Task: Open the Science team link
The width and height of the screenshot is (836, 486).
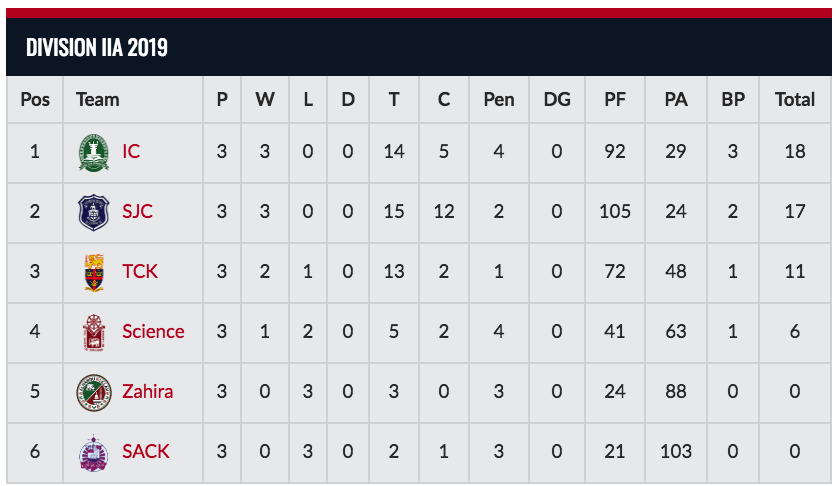Action: (x=153, y=331)
